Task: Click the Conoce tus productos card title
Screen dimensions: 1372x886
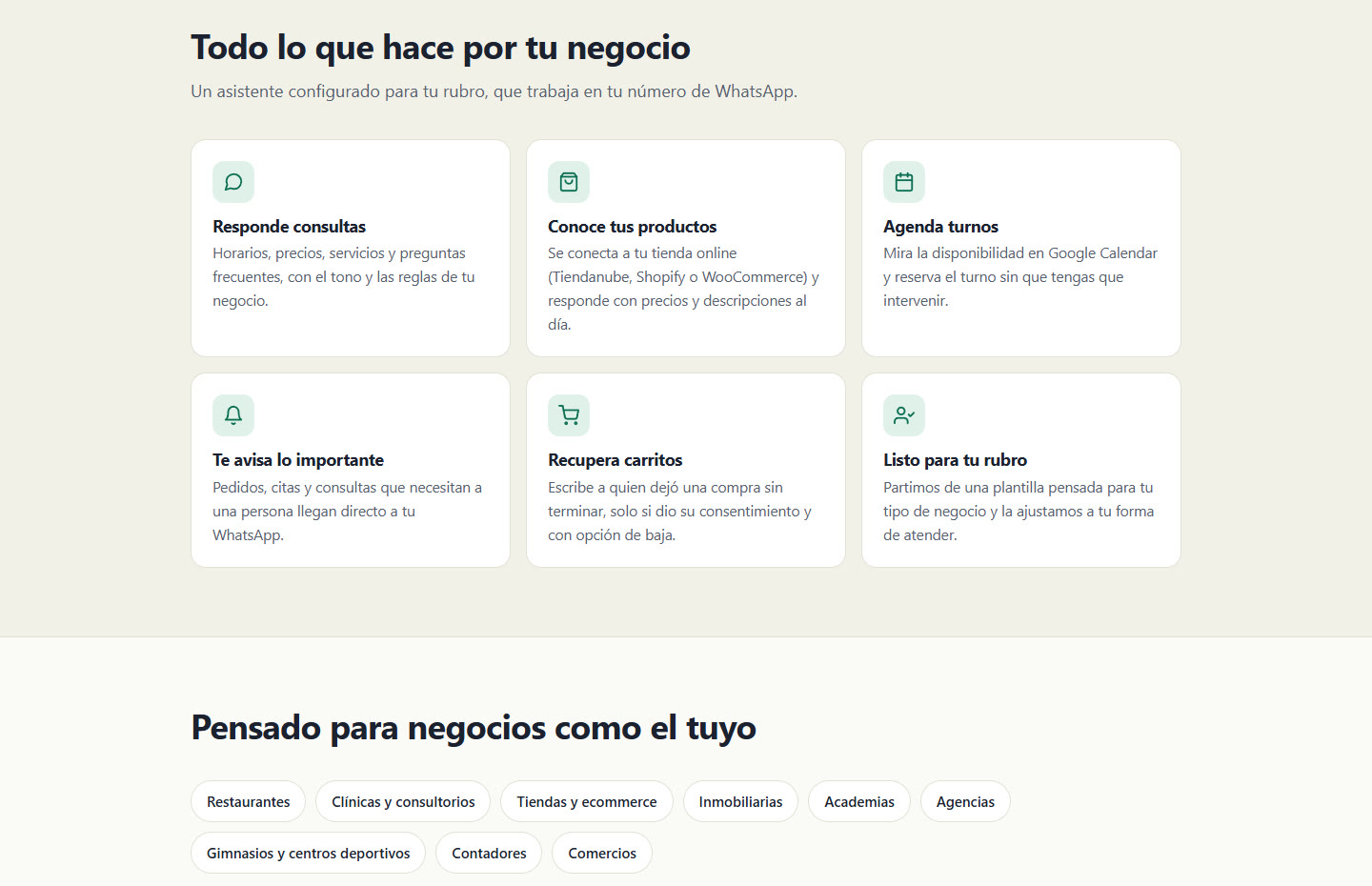Action: click(633, 227)
